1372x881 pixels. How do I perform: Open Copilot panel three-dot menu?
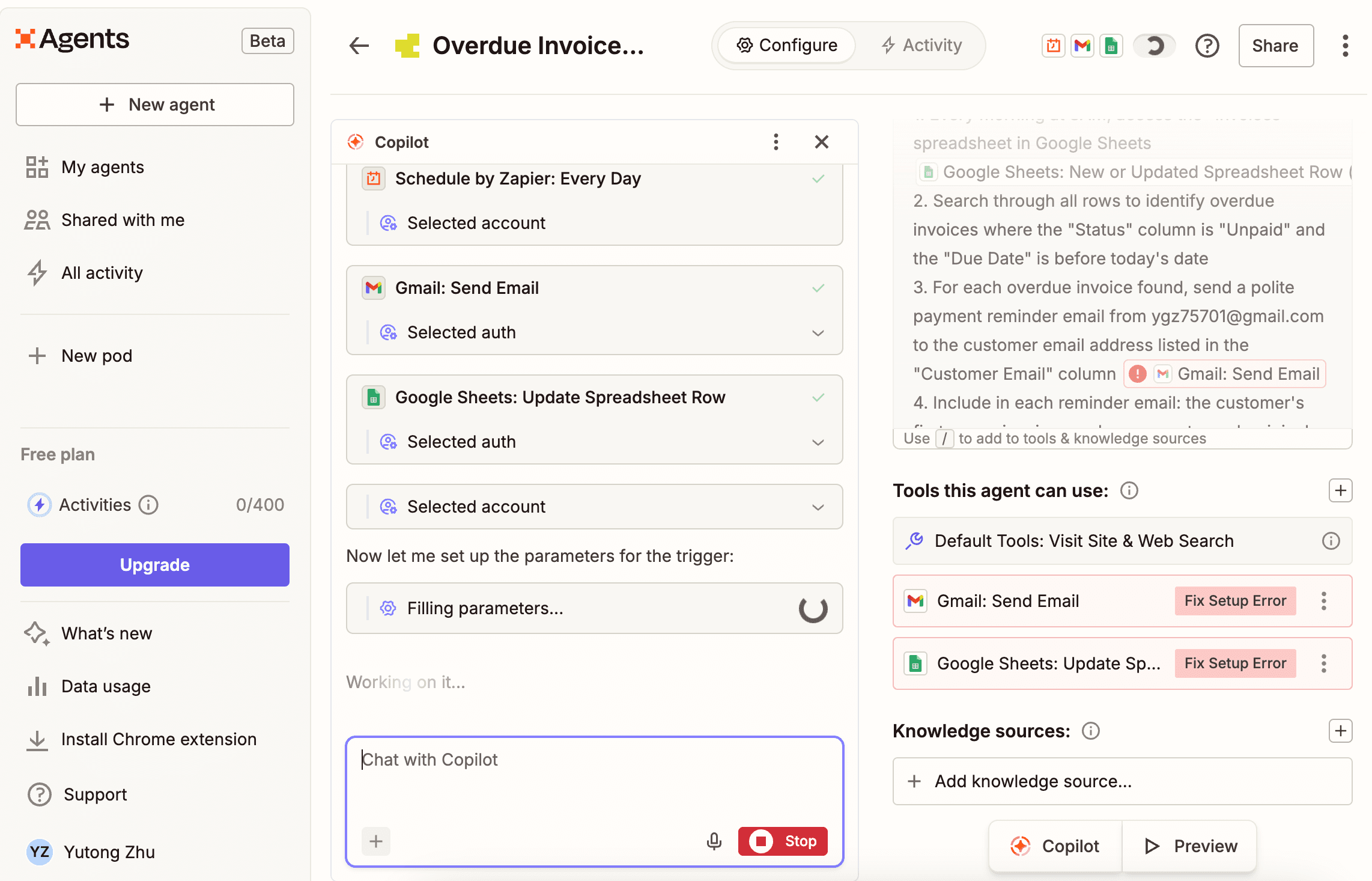tap(776, 142)
